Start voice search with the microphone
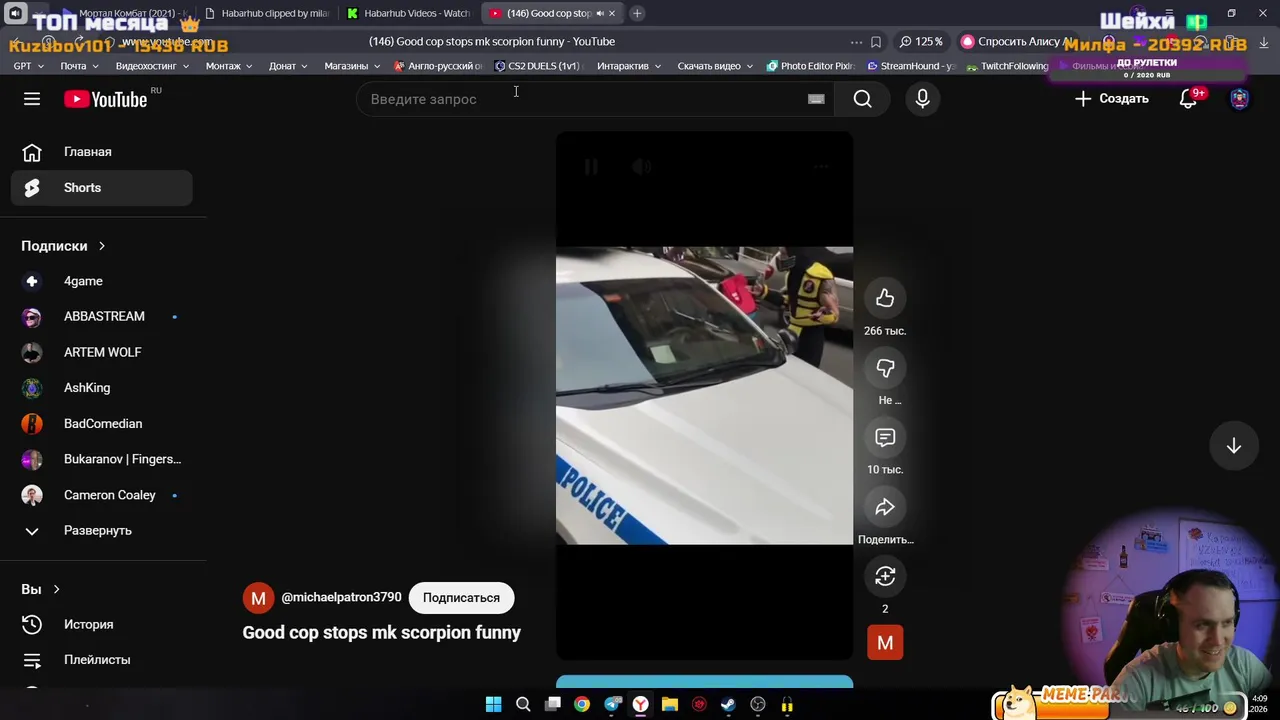 [x=922, y=99]
